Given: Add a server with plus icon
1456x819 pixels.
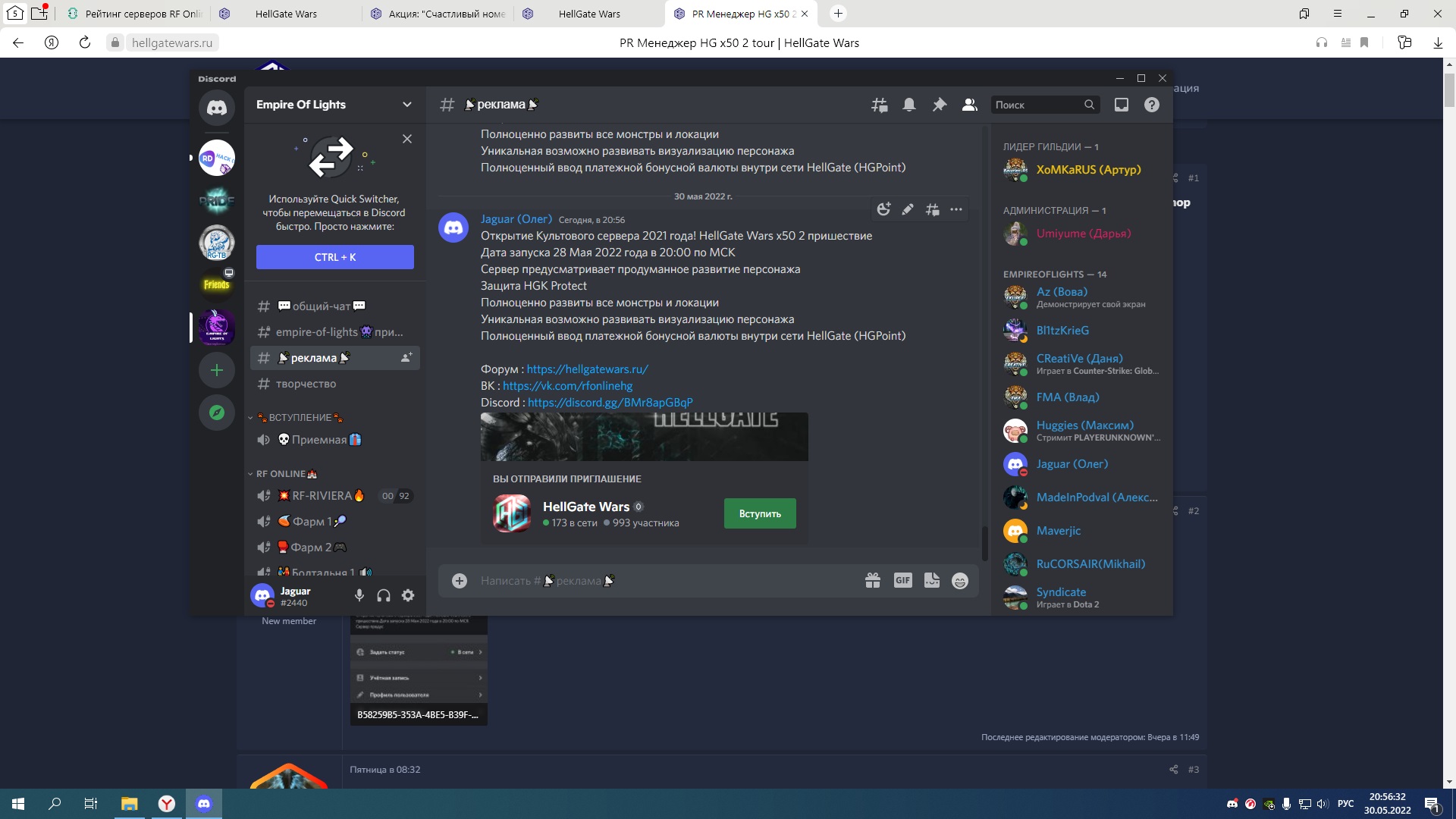Looking at the screenshot, I should (217, 370).
